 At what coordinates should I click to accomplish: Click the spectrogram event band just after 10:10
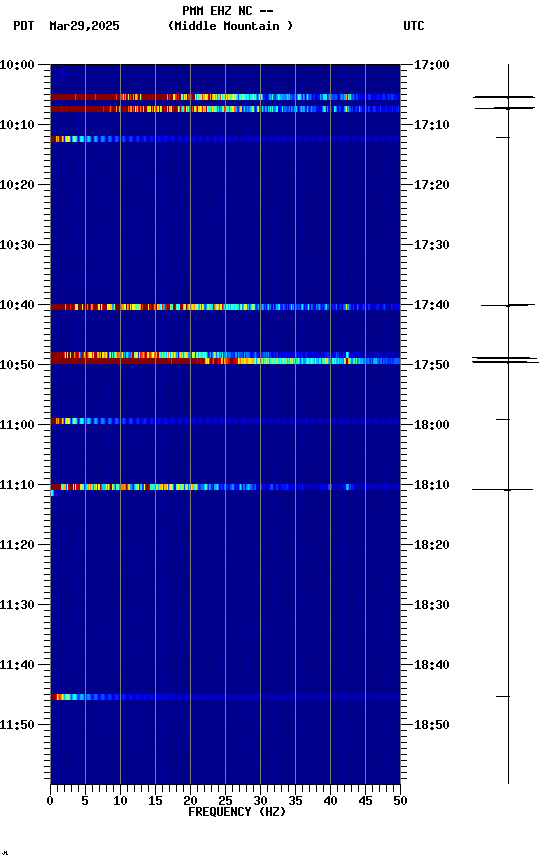click(225, 139)
